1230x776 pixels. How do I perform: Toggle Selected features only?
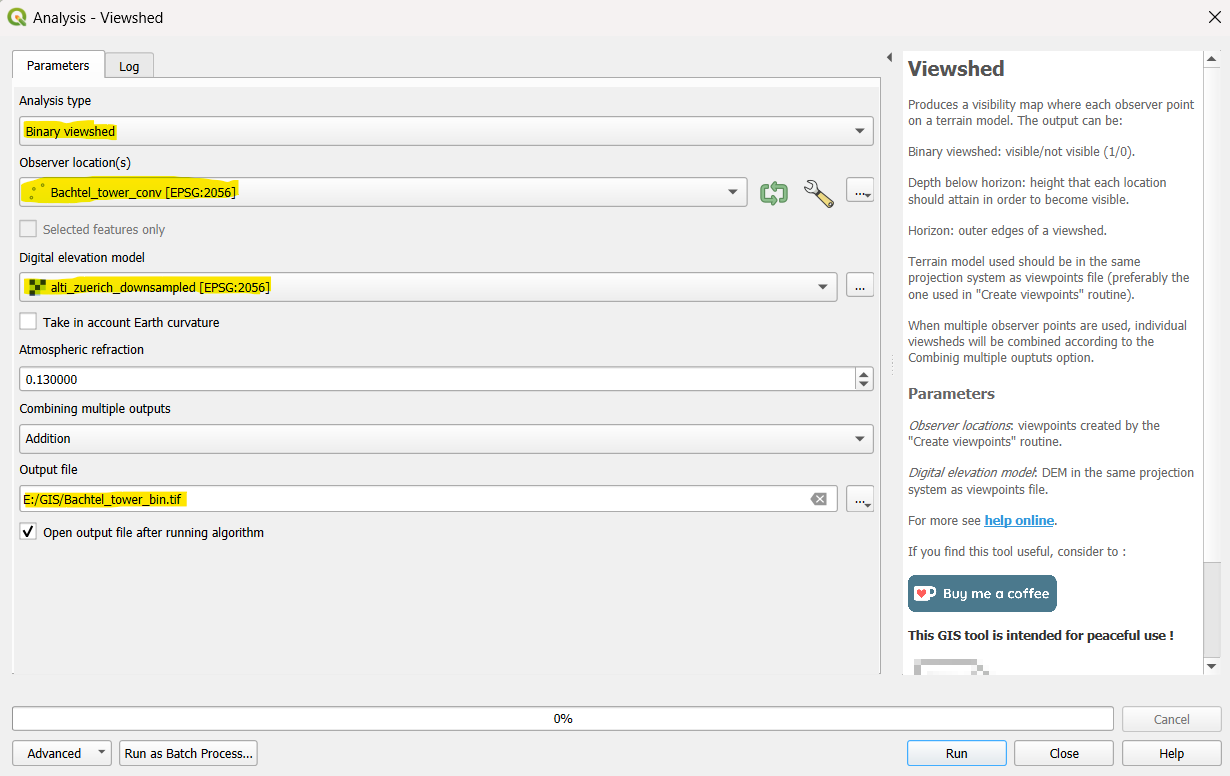(x=27, y=228)
